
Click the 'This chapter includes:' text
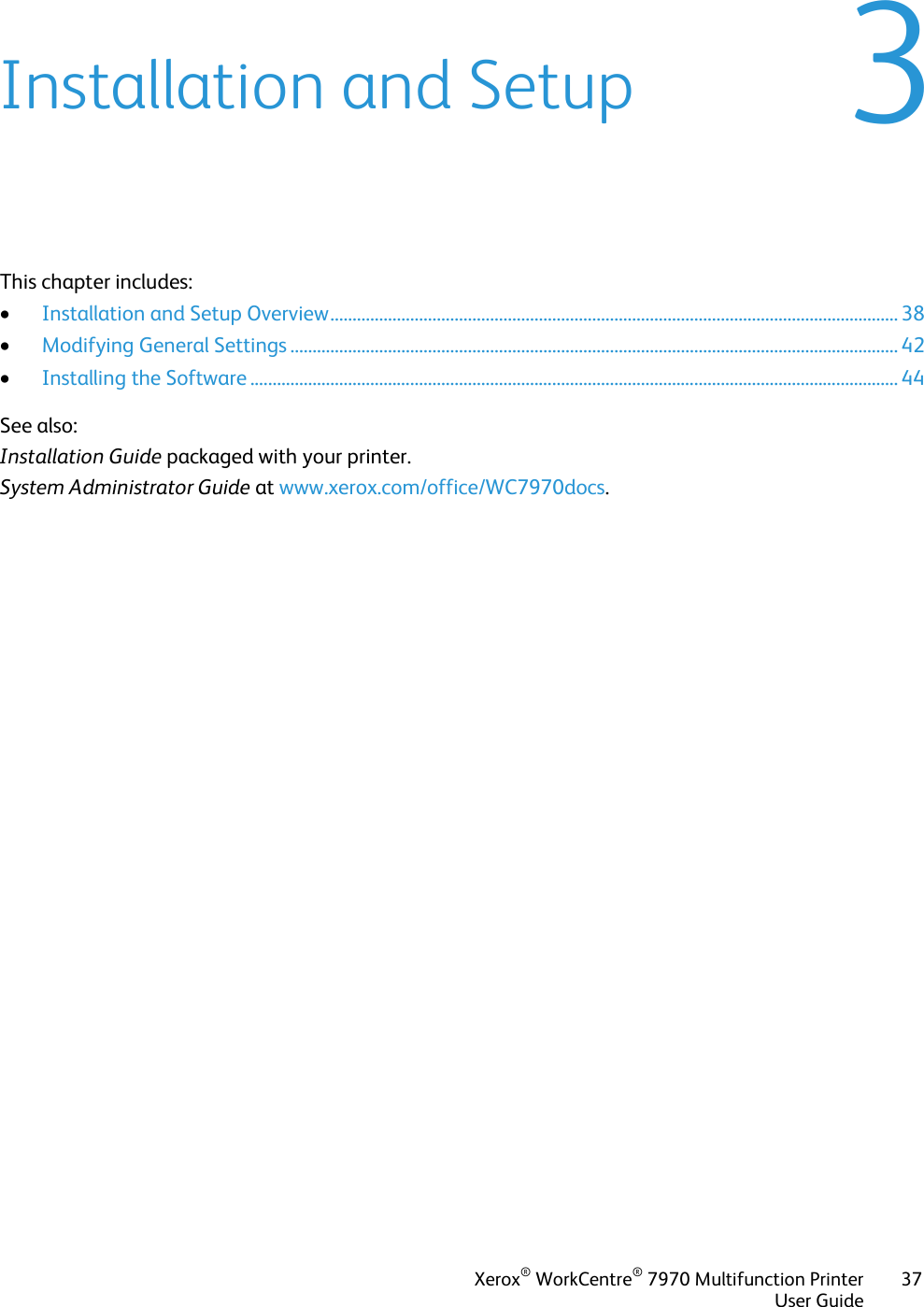(x=96, y=282)
